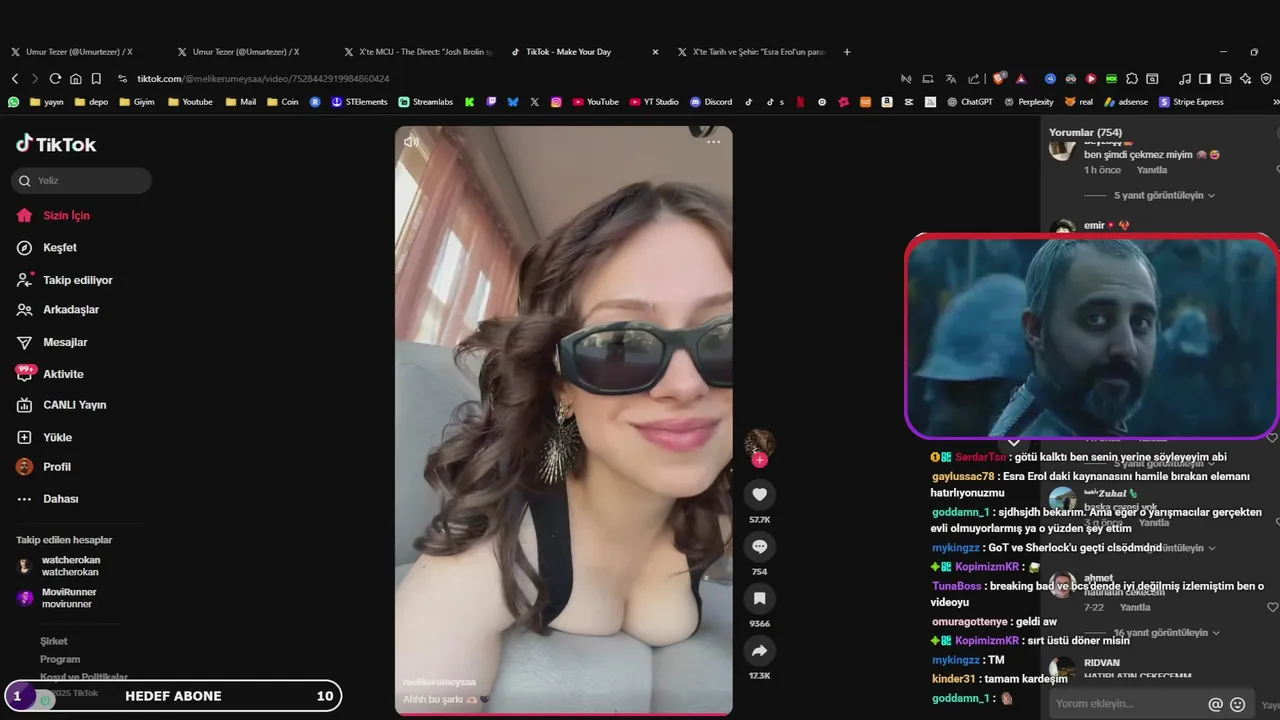This screenshot has width=1280, height=720.
Task: Close the TikTok browser tab
Action: (x=655, y=51)
